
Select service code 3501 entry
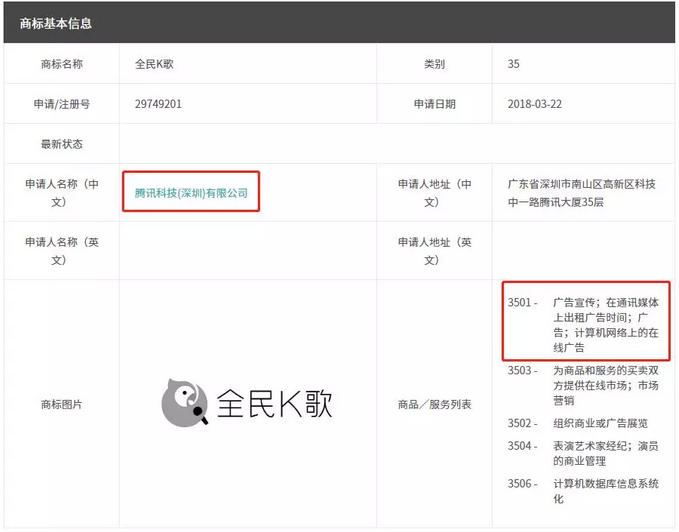click(523, 302)
